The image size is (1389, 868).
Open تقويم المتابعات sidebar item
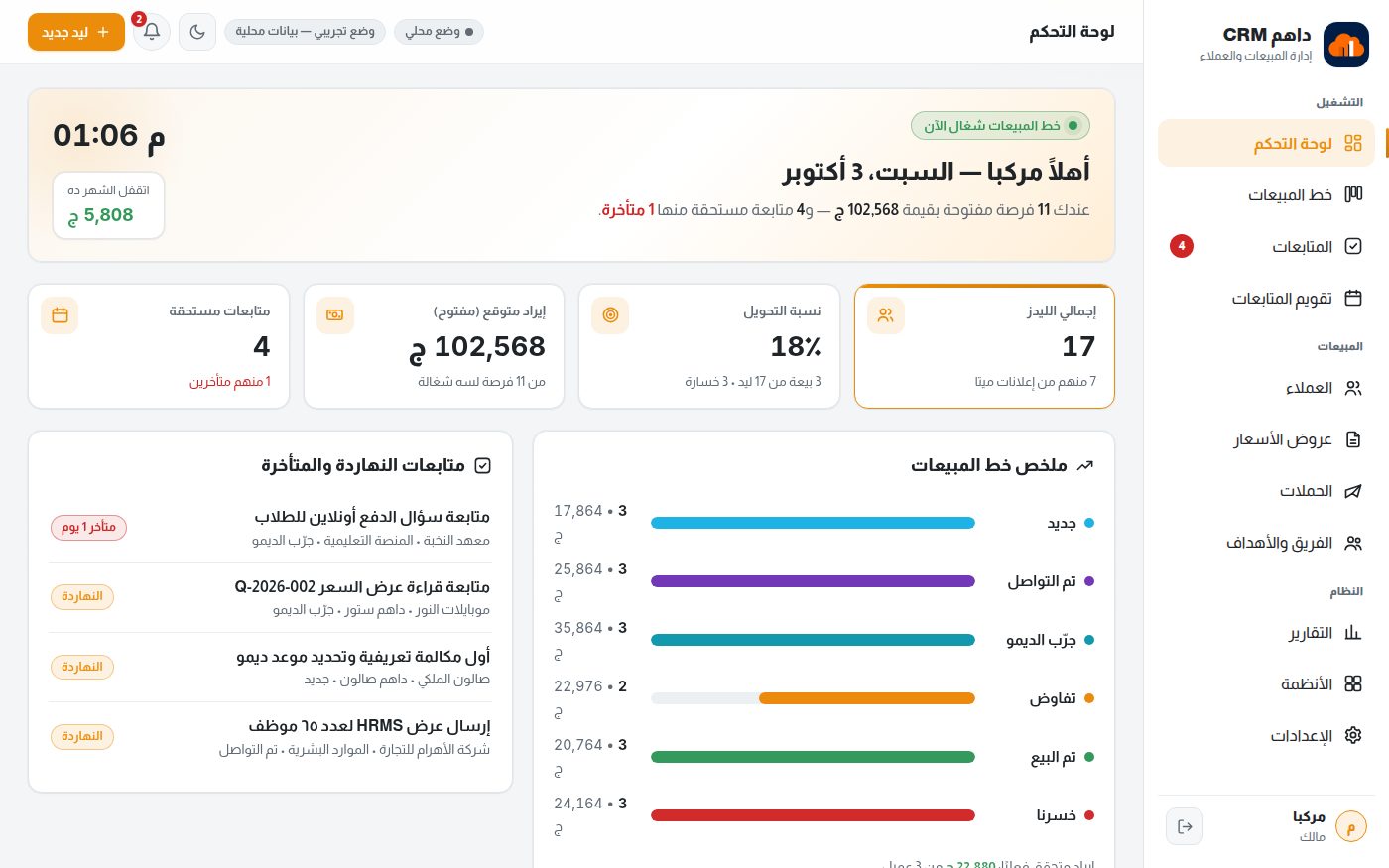(1266, 299)
